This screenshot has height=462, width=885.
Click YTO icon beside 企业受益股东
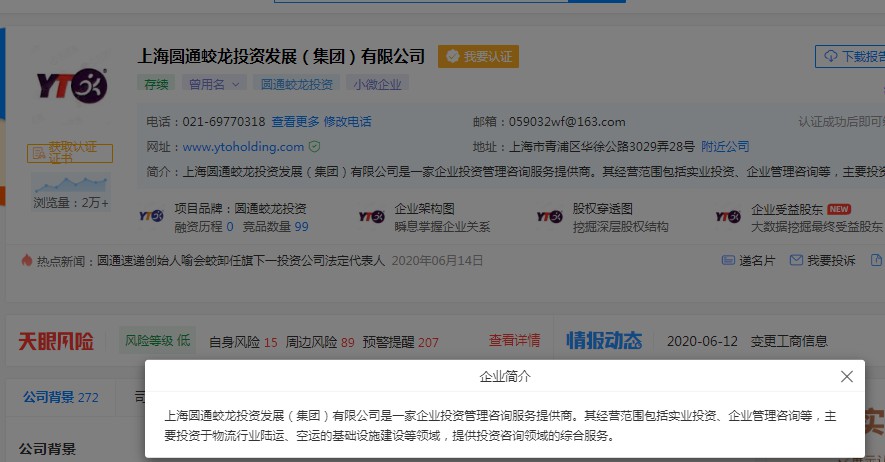[x=728, y=216]
